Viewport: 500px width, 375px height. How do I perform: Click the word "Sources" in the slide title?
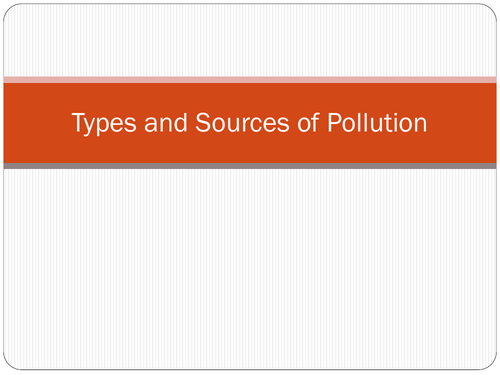click(242, 122)
